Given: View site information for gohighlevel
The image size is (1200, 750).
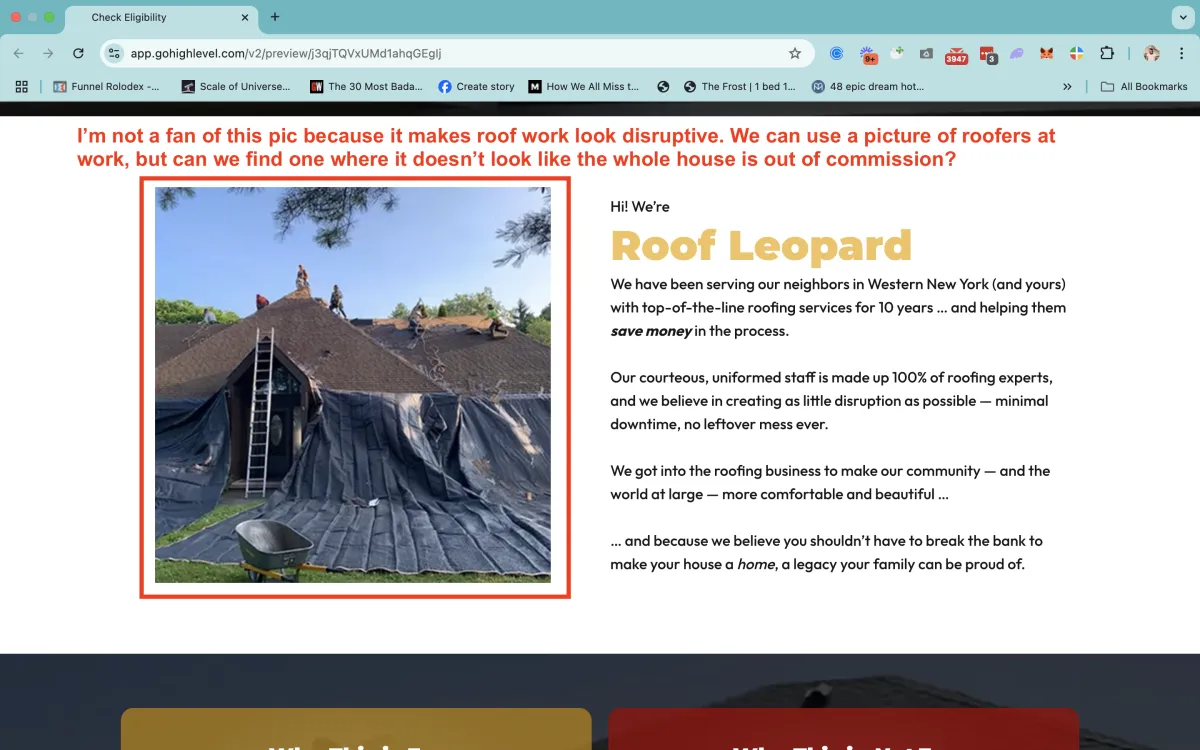Looking at the screenshot, I should coord(114,53).
